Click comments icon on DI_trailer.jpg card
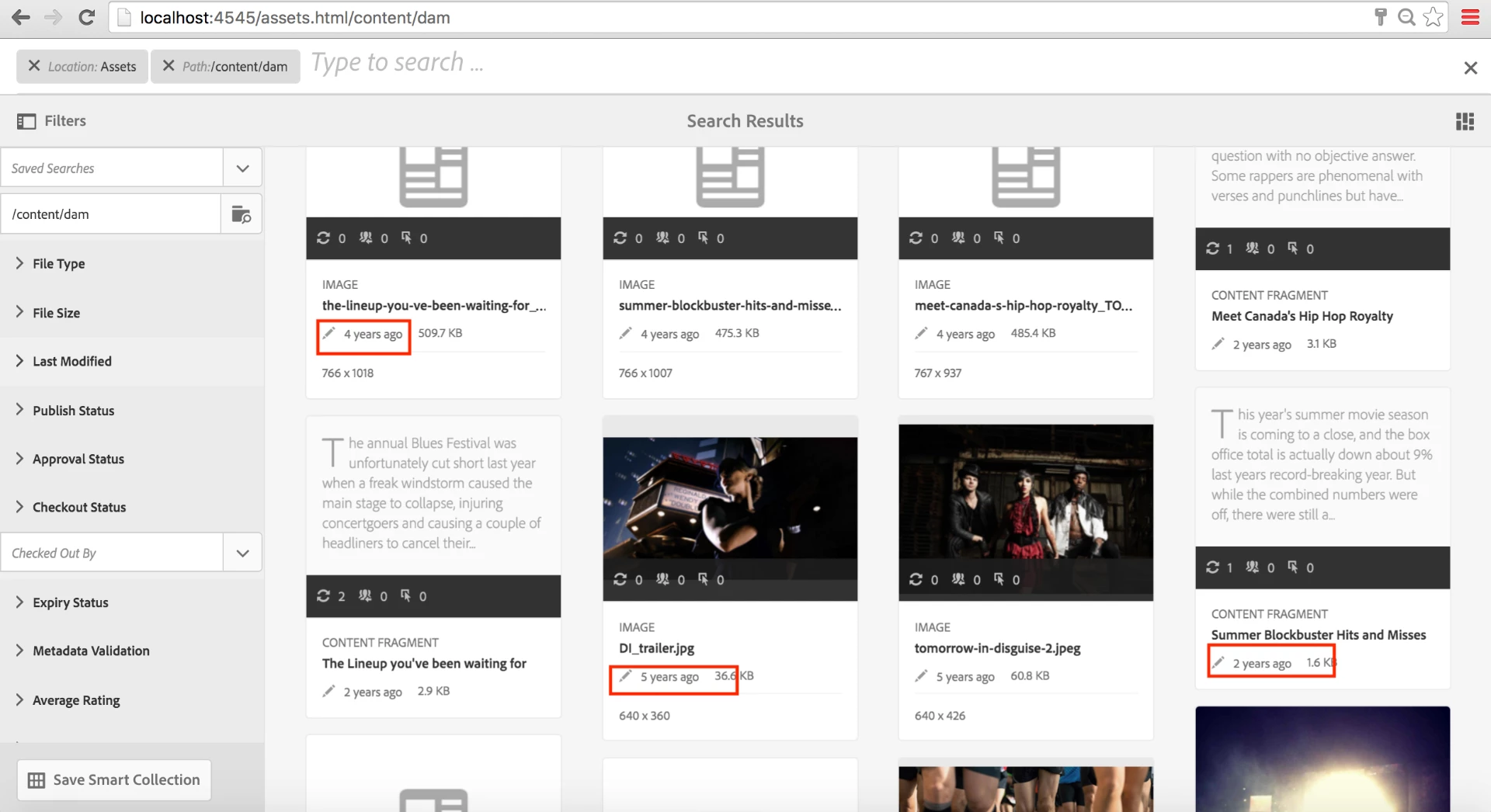 coord(662,580)
